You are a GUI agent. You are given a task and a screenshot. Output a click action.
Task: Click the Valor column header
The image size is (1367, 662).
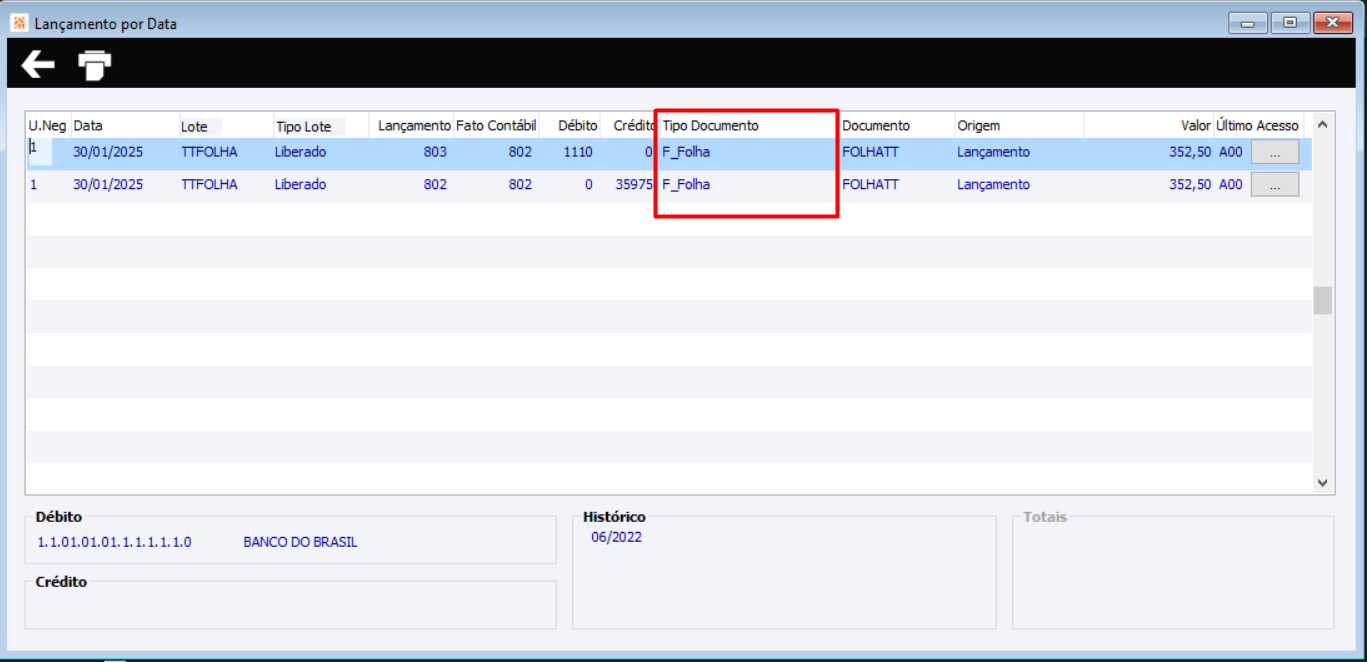coord(1196,126)
